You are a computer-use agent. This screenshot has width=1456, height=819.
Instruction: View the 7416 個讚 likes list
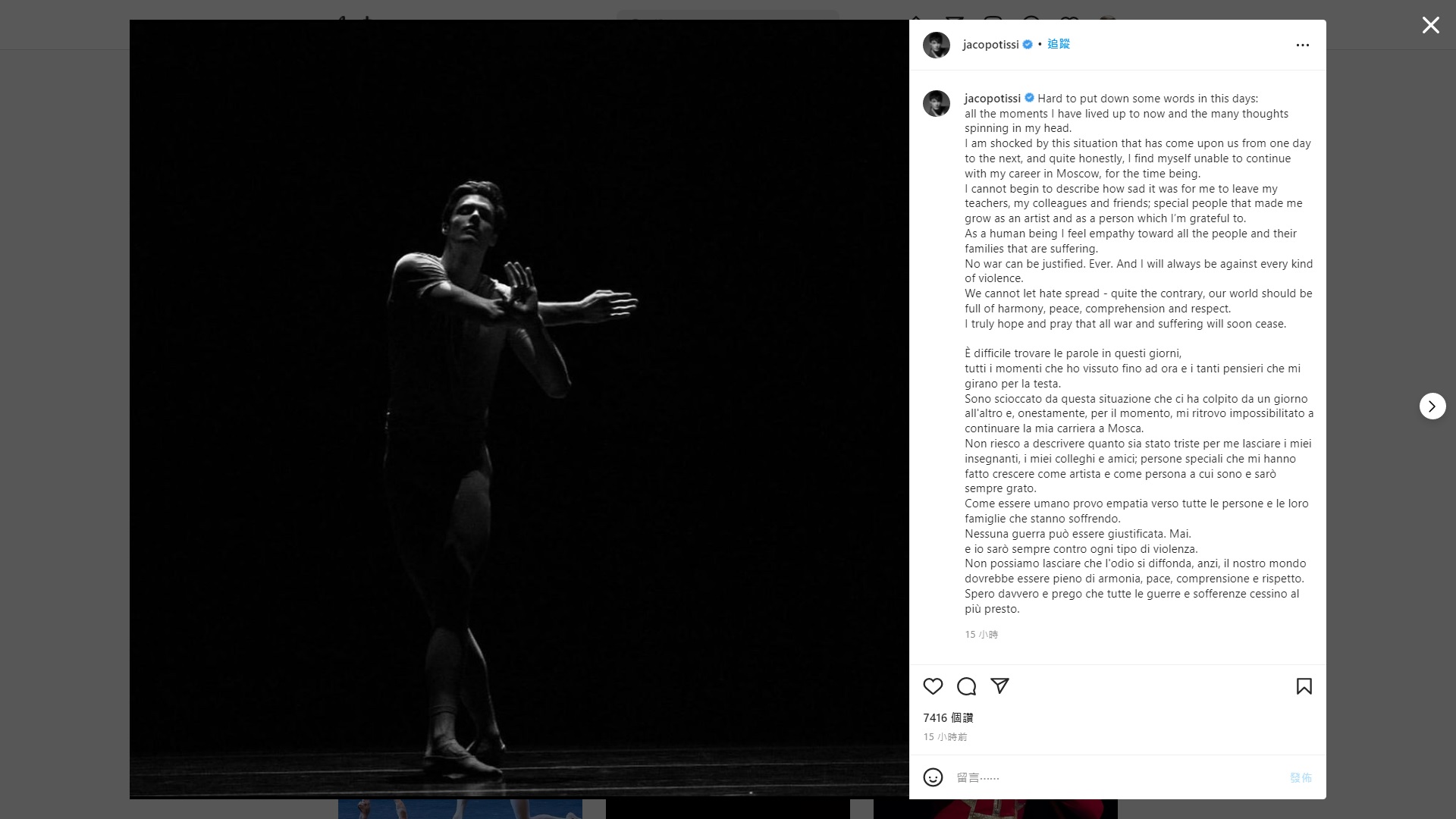point(948,717)
